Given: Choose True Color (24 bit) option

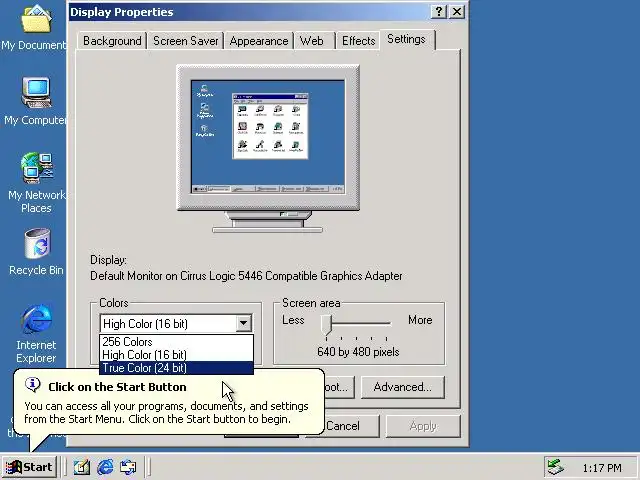Looking at the screenshot, I should tap(176, 368).
